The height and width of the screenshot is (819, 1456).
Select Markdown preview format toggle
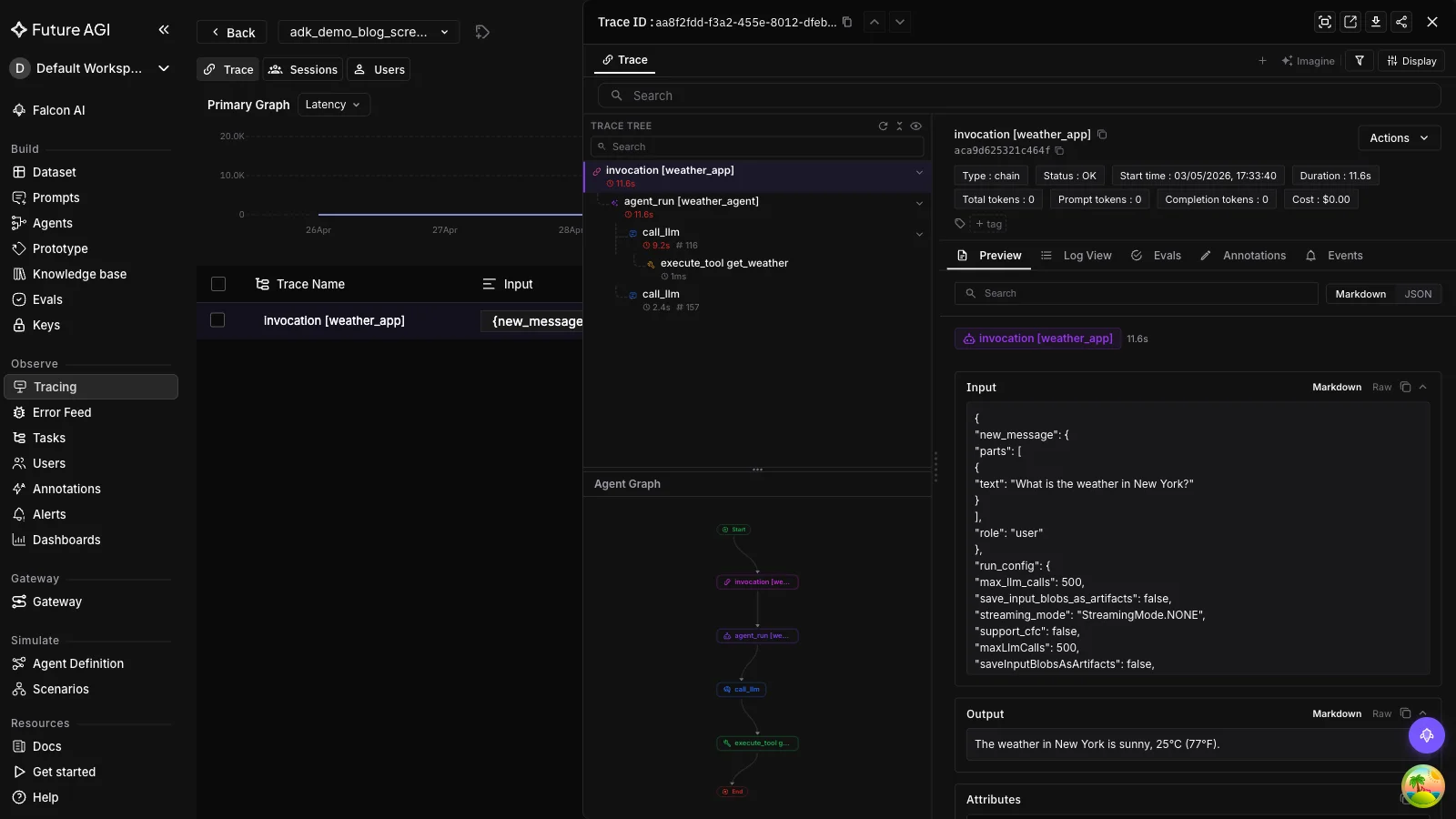pyautogui.click(x=1360, y=294)
